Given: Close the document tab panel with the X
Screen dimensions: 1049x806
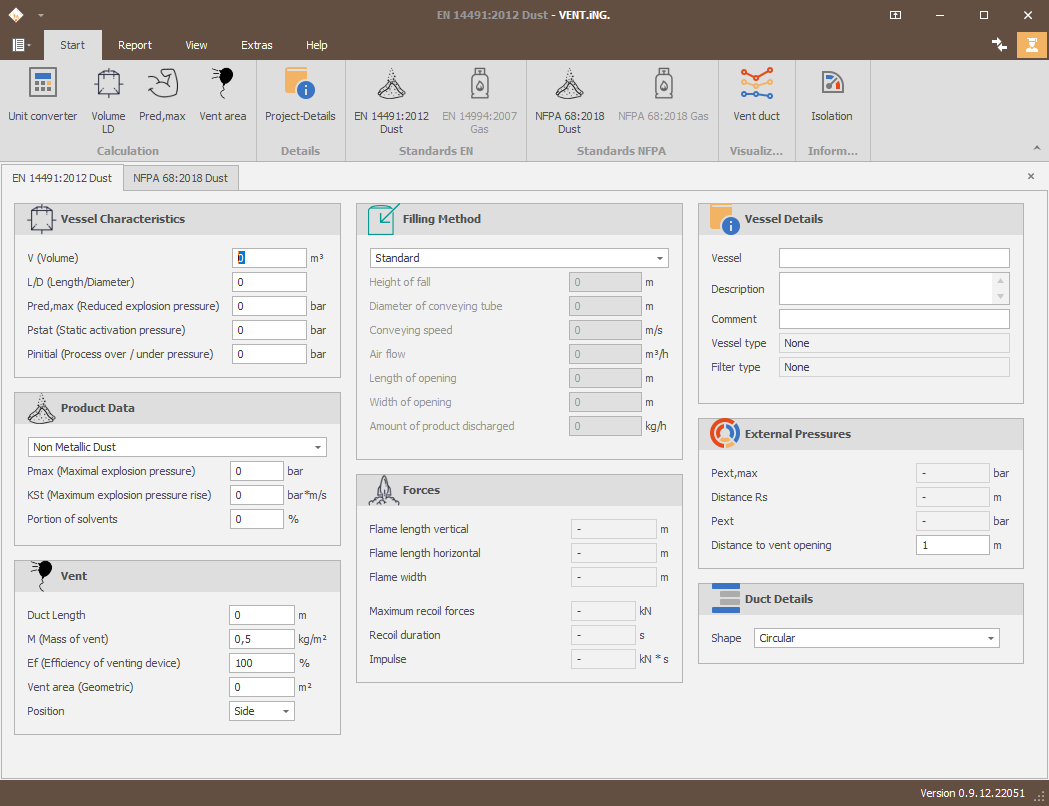Looking at the screenshot, I should pyautogui.click(x=1031, y=177).
